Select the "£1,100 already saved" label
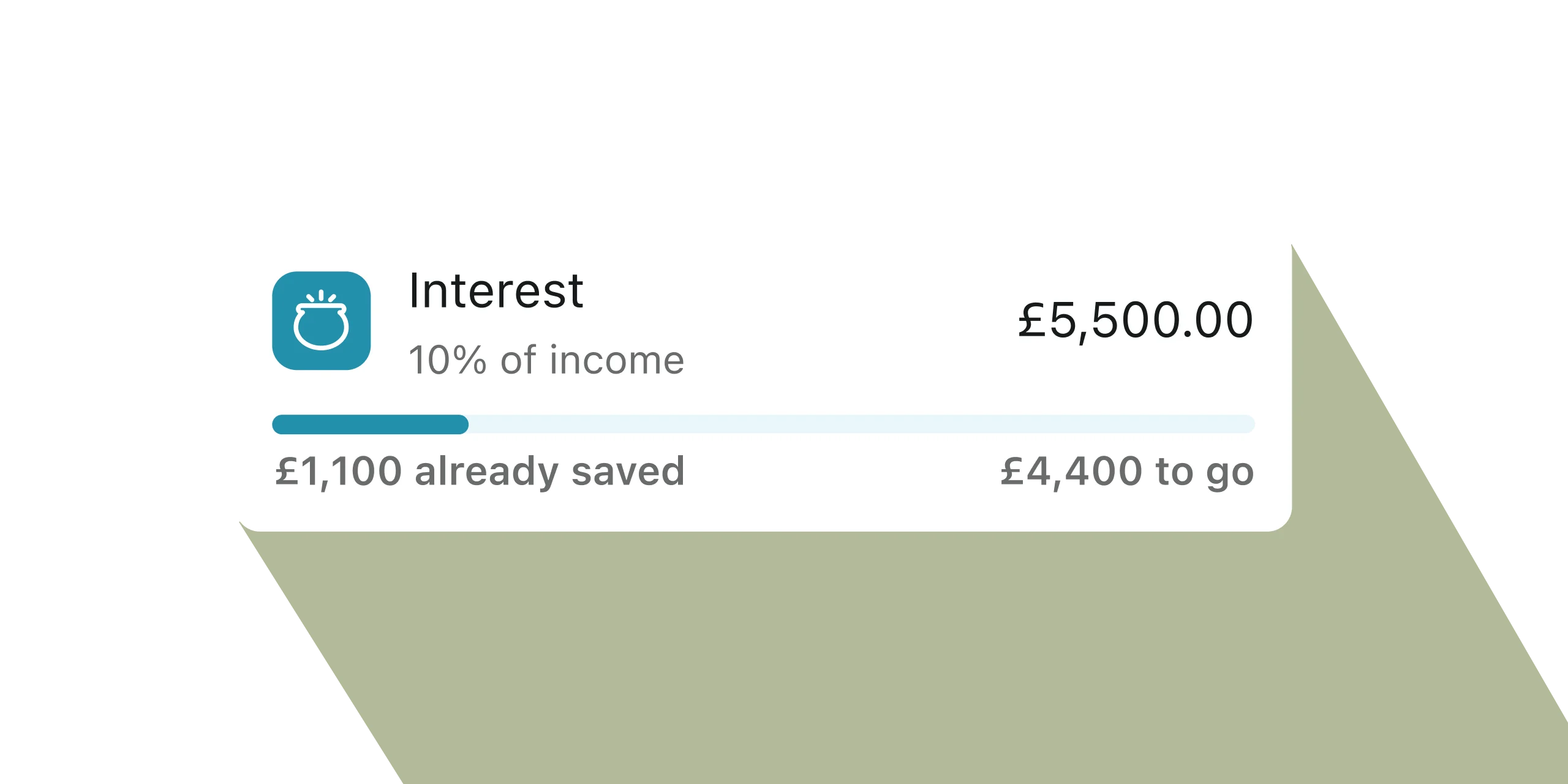The height and width of the screenshot is (784, 1568). 480,472
